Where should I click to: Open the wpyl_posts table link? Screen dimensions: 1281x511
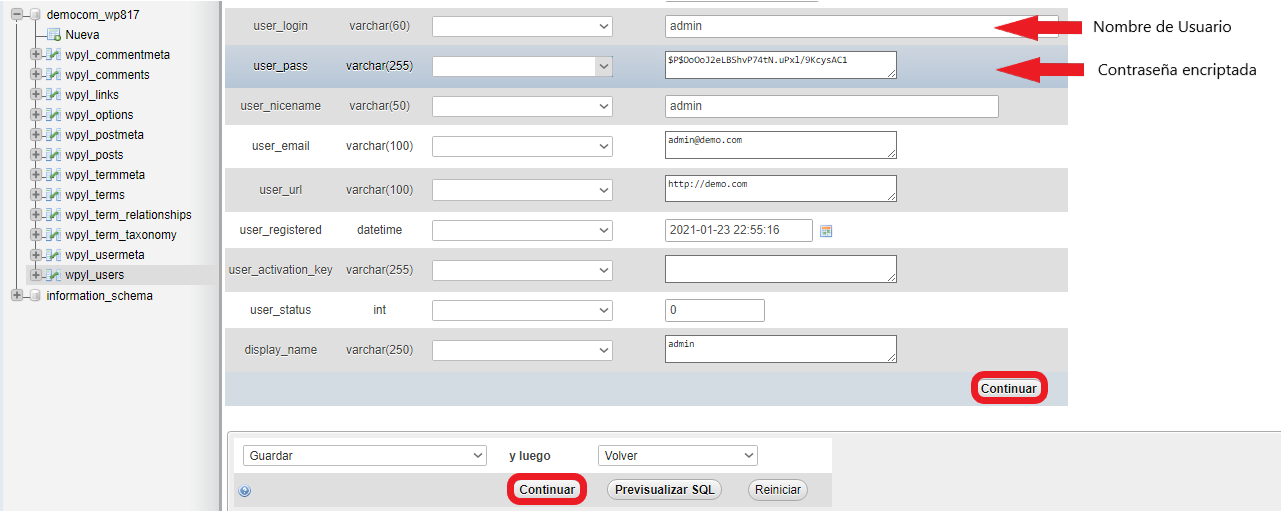click(95, 155)
